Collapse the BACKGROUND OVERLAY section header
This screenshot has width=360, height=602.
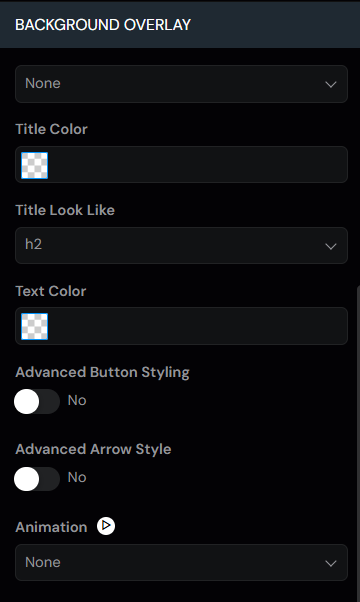tap(180, 25)
